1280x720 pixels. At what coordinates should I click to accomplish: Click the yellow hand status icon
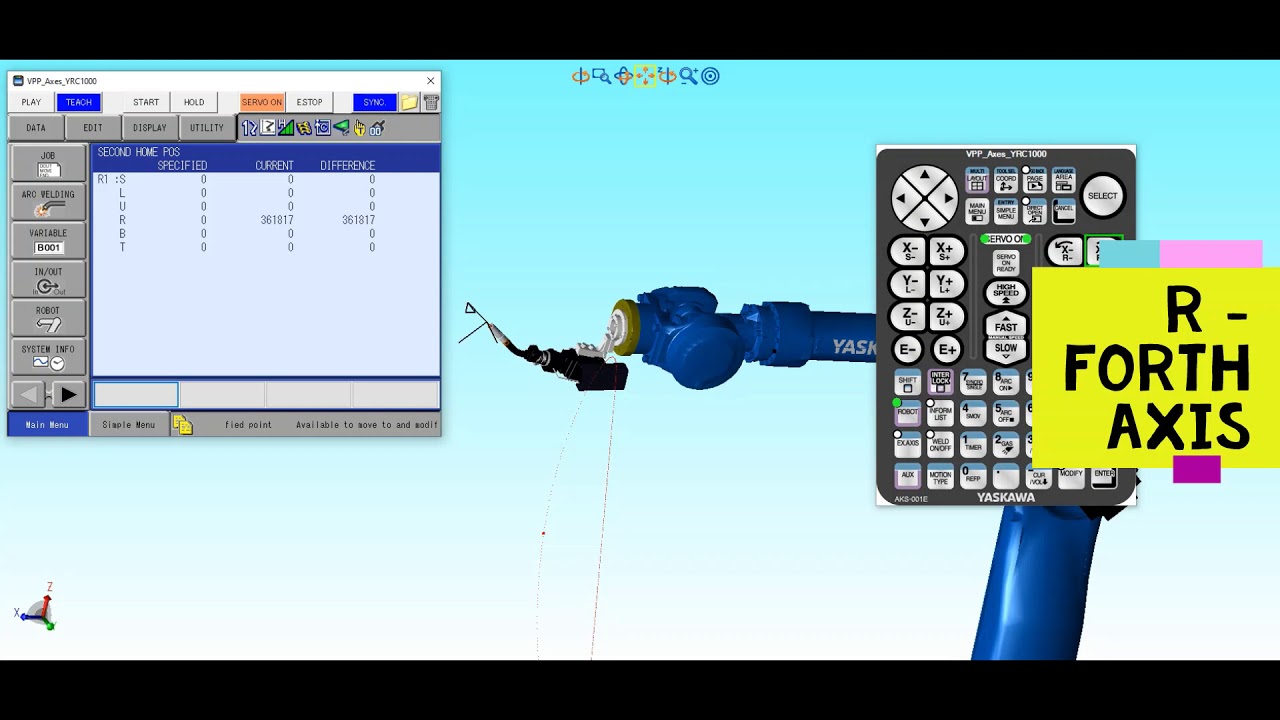359,128
